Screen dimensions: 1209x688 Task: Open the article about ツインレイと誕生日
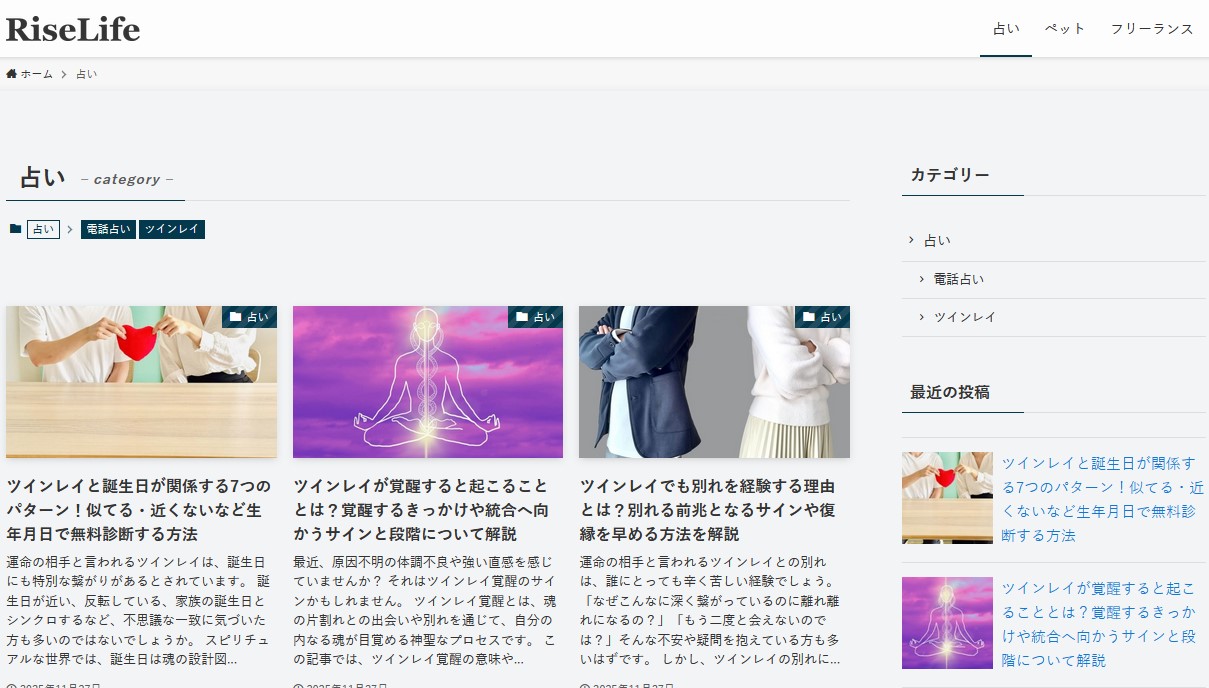(141, 510)
